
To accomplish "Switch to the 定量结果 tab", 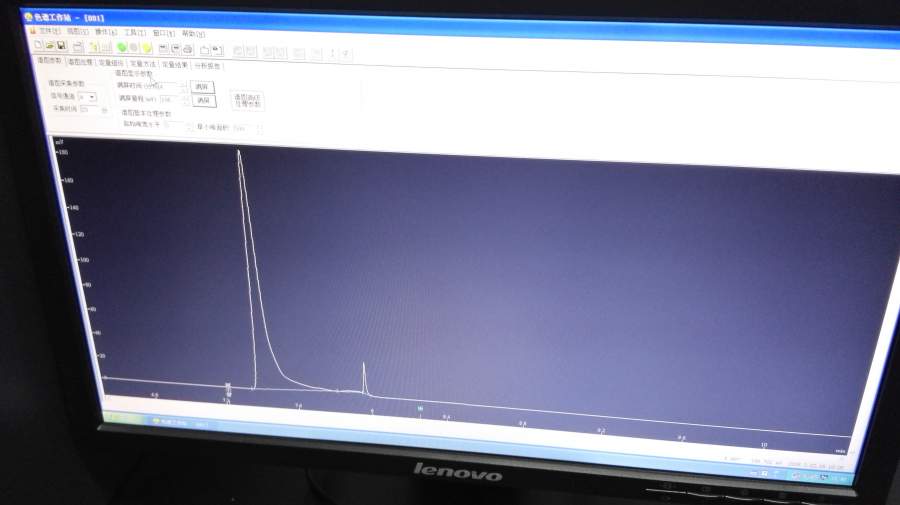I will click(x=174, y=65).
